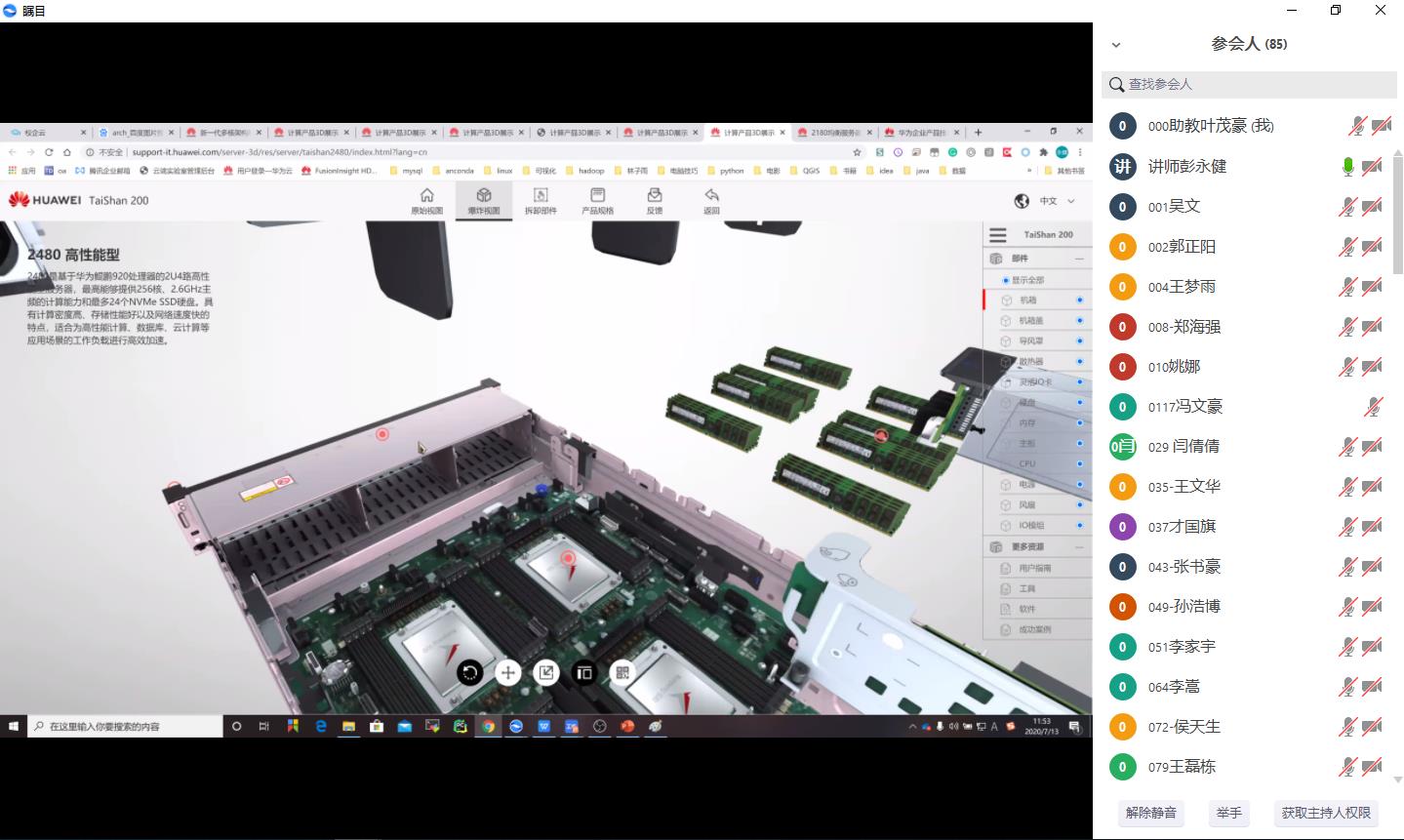Click the 返回 back arrow icon
Viewport: 1404px width, 840px height.
[x=711, y=200]
